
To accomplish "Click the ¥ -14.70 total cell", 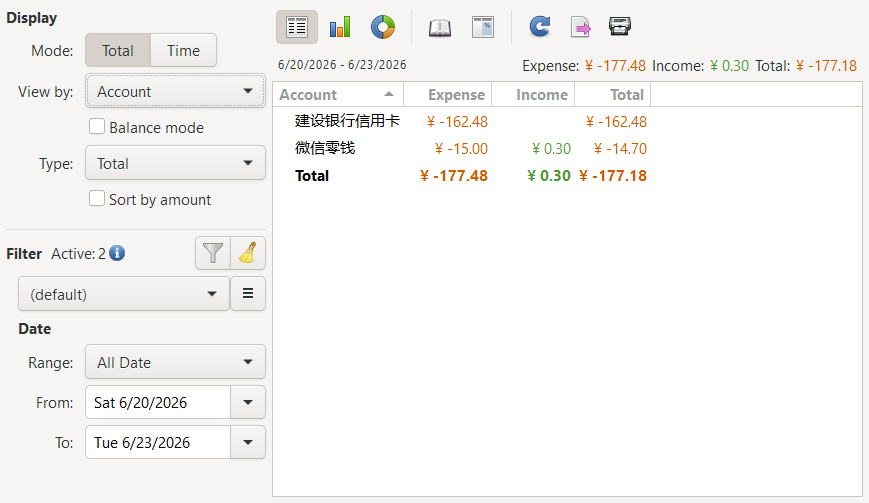I will click(x=620, y=148).
